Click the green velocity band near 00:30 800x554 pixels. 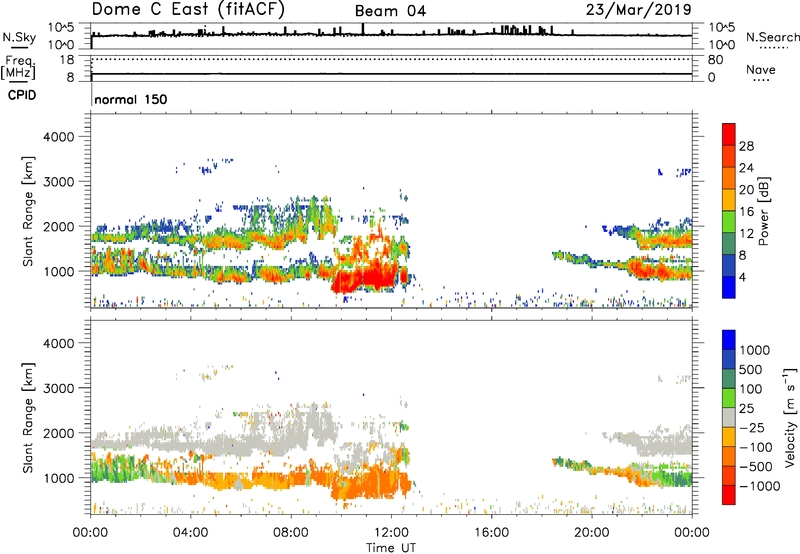(110, 469)
